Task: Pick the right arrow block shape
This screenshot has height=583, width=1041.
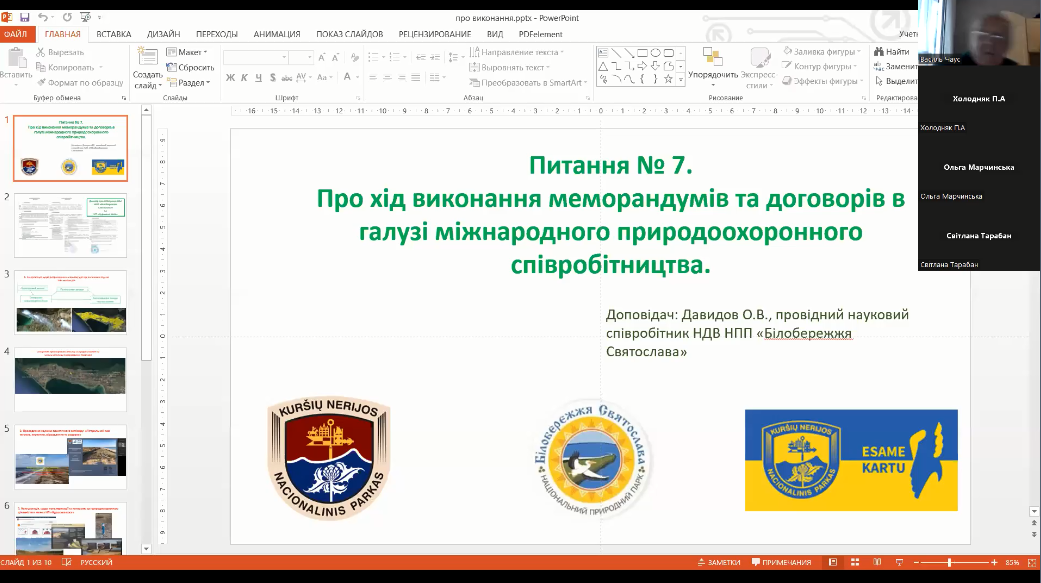Action: [642, 66]
